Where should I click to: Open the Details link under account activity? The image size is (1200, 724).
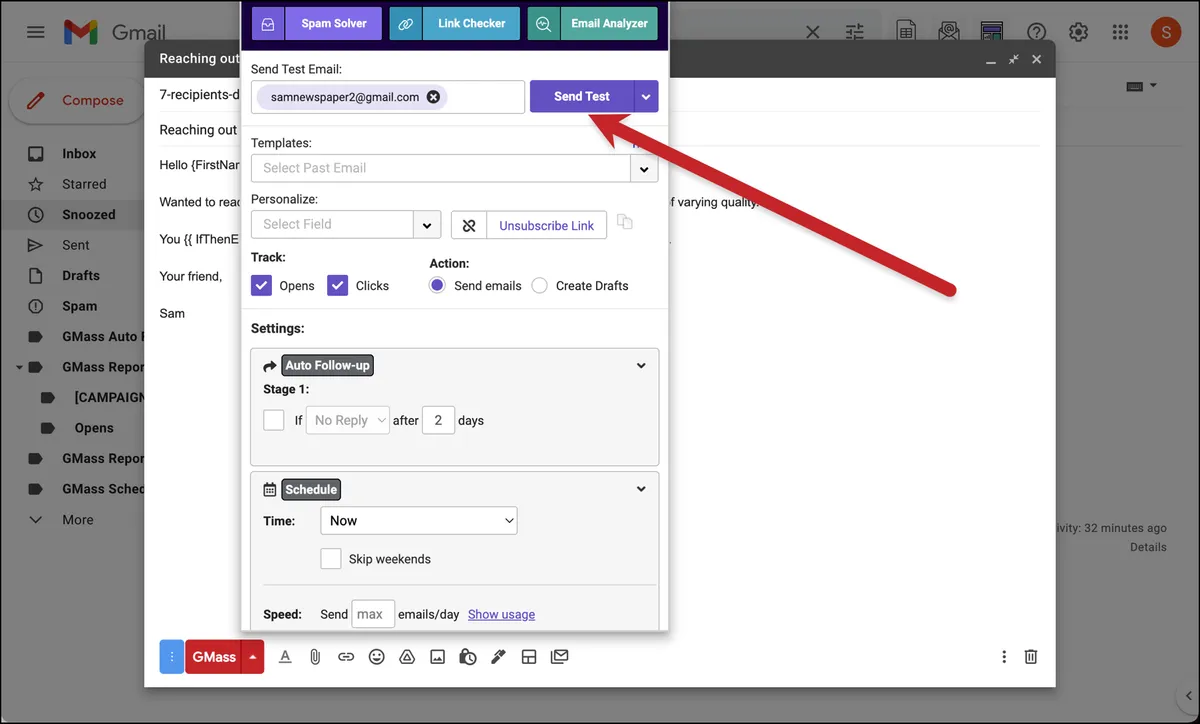[x=1148, y=547]
